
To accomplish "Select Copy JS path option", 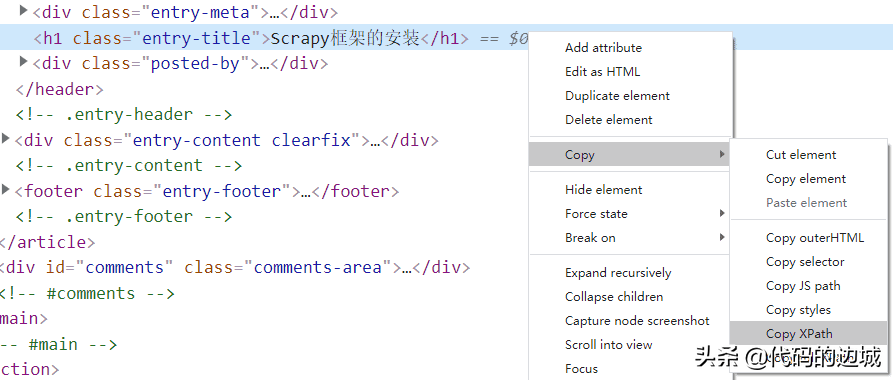I will [x=803, y=286].
